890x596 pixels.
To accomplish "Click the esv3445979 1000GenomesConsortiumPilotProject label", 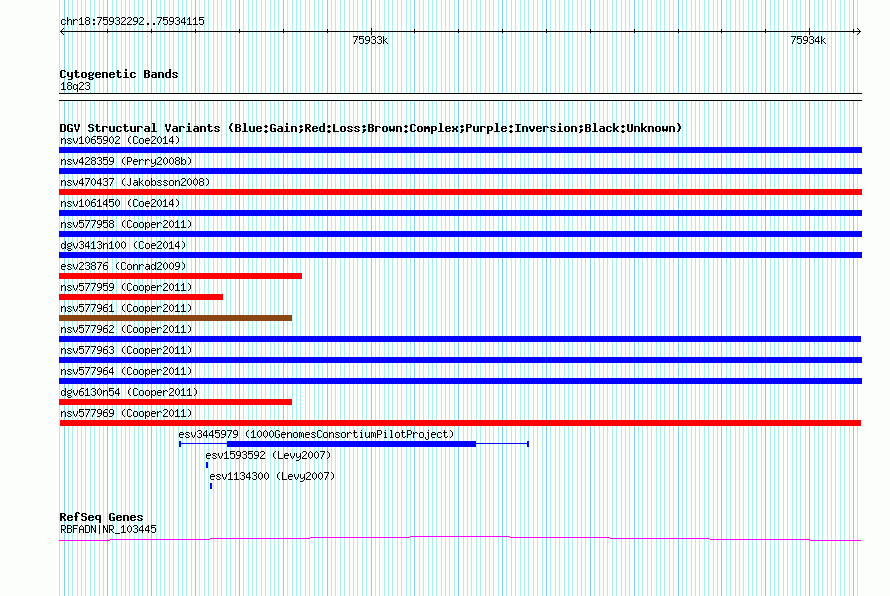I will [316, 434].
